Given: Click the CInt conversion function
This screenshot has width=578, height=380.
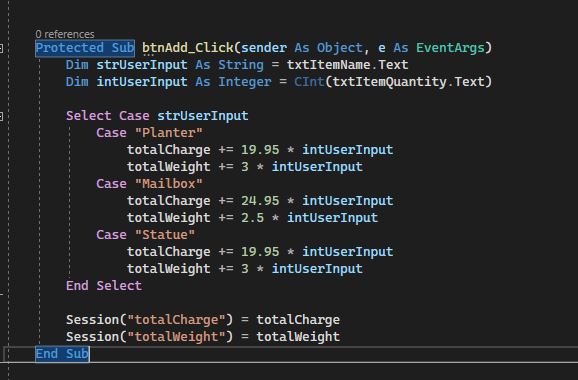Looking at the screenshot, I should [309, 82].
